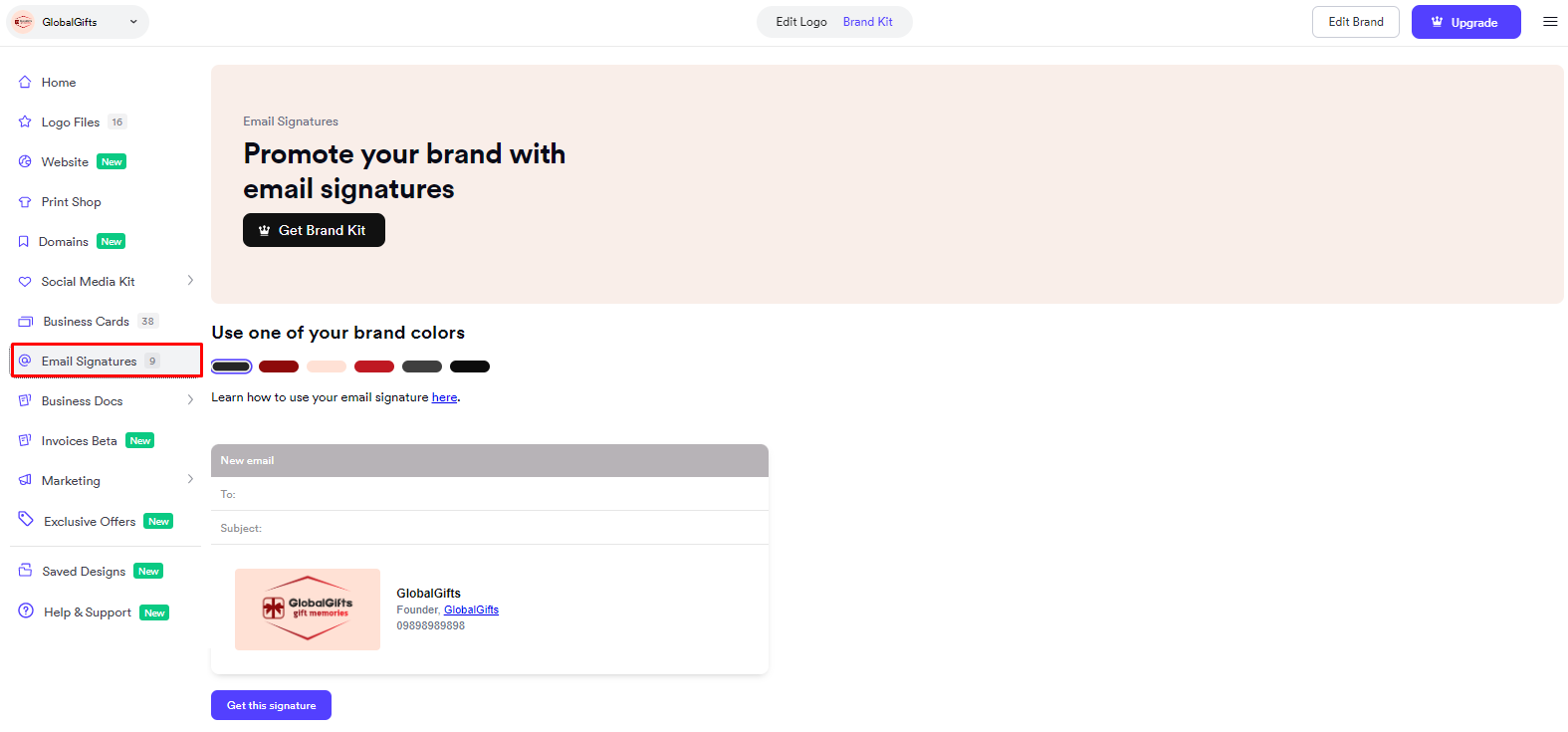Open the 'here' email signature help link
This screenshot has height=732, width=1568.
pos(444,397)
